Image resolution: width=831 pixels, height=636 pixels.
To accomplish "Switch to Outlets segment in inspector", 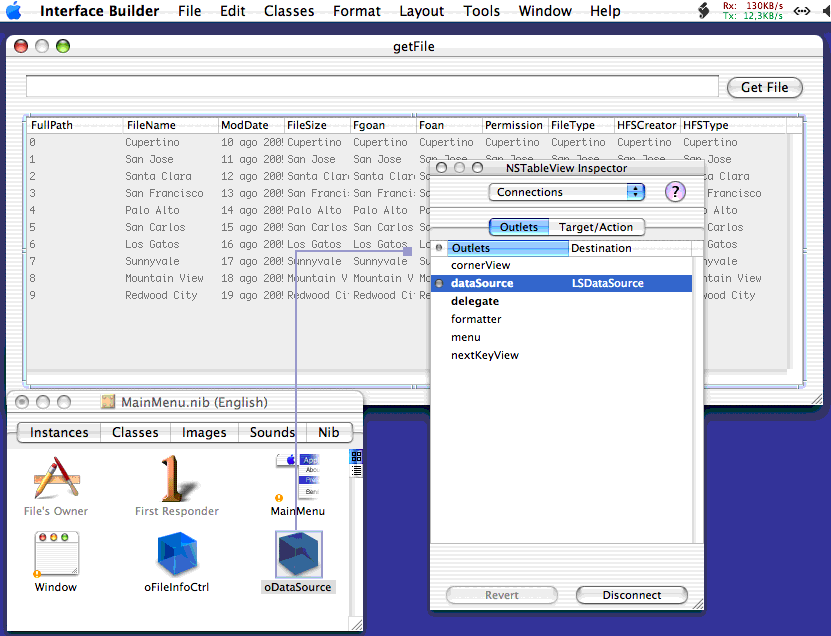I will [x=518, y=227].
